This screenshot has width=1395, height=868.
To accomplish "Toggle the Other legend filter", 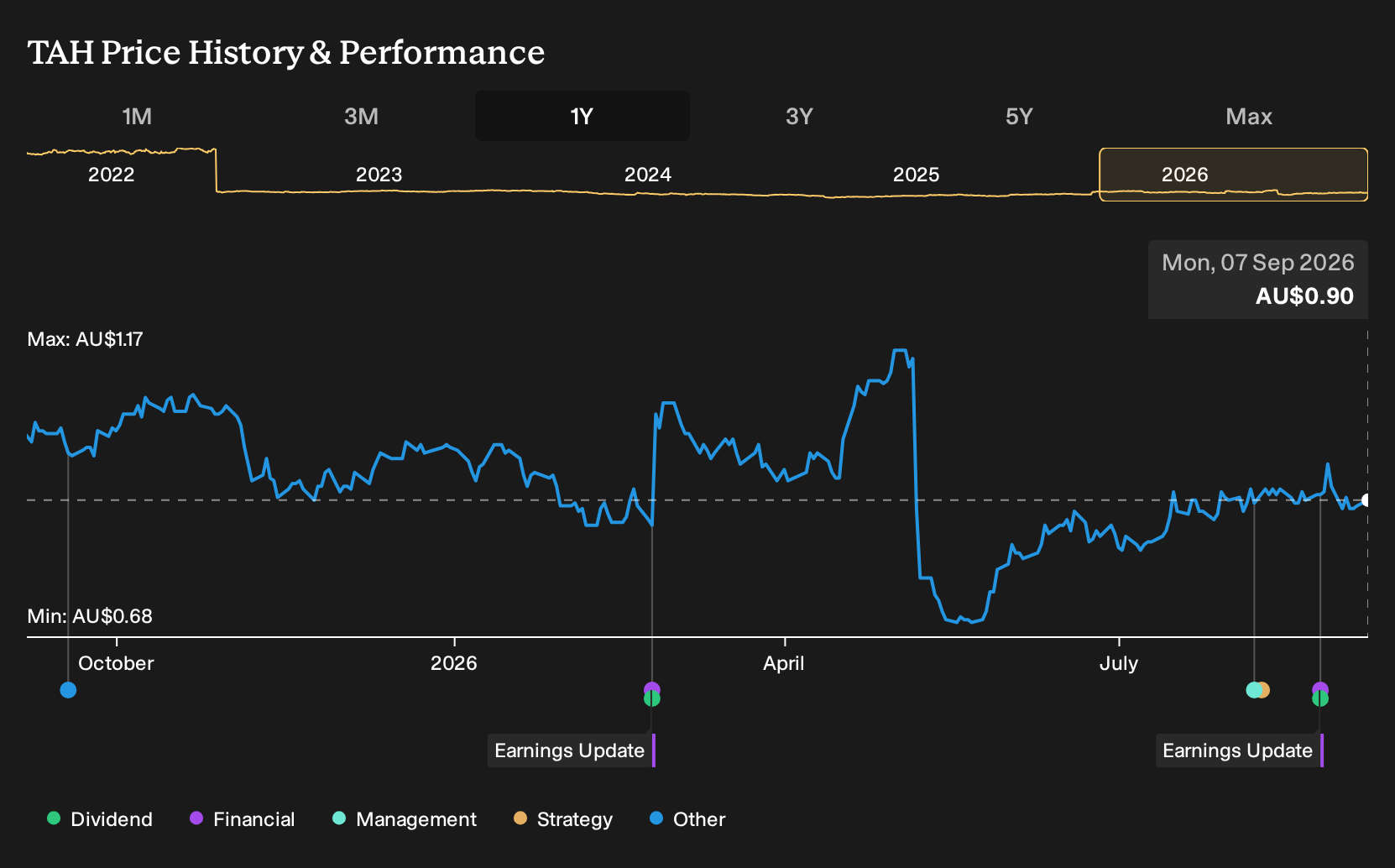I will 687,819.
